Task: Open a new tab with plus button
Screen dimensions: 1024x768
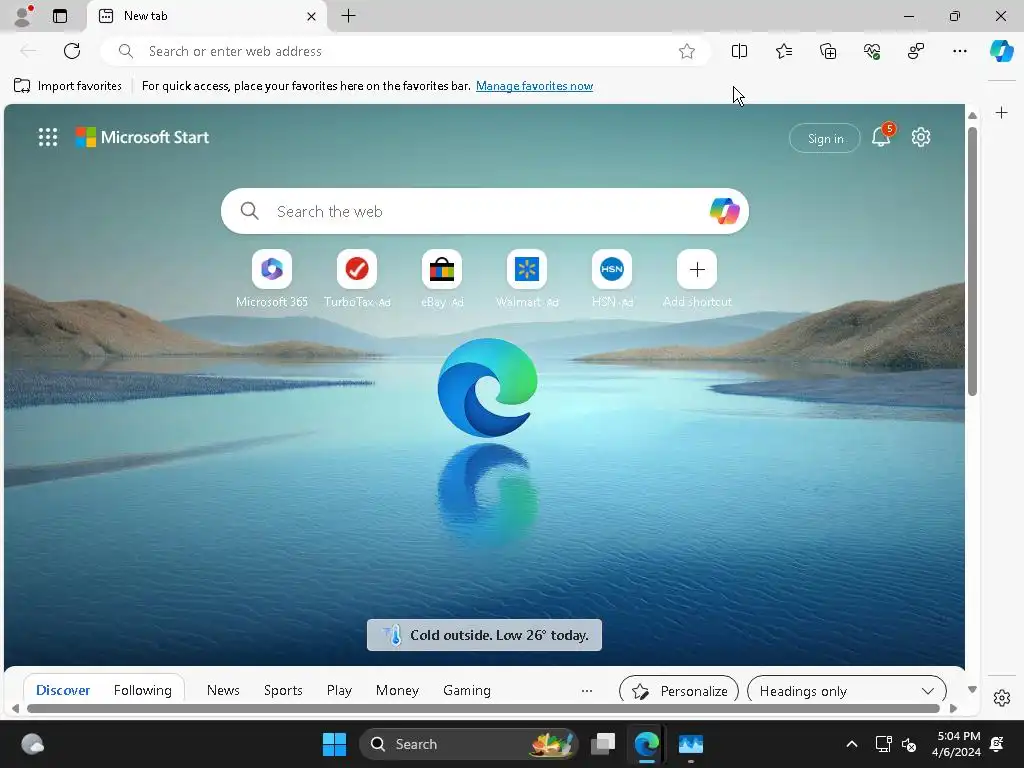Action: [x=349, y=16]
